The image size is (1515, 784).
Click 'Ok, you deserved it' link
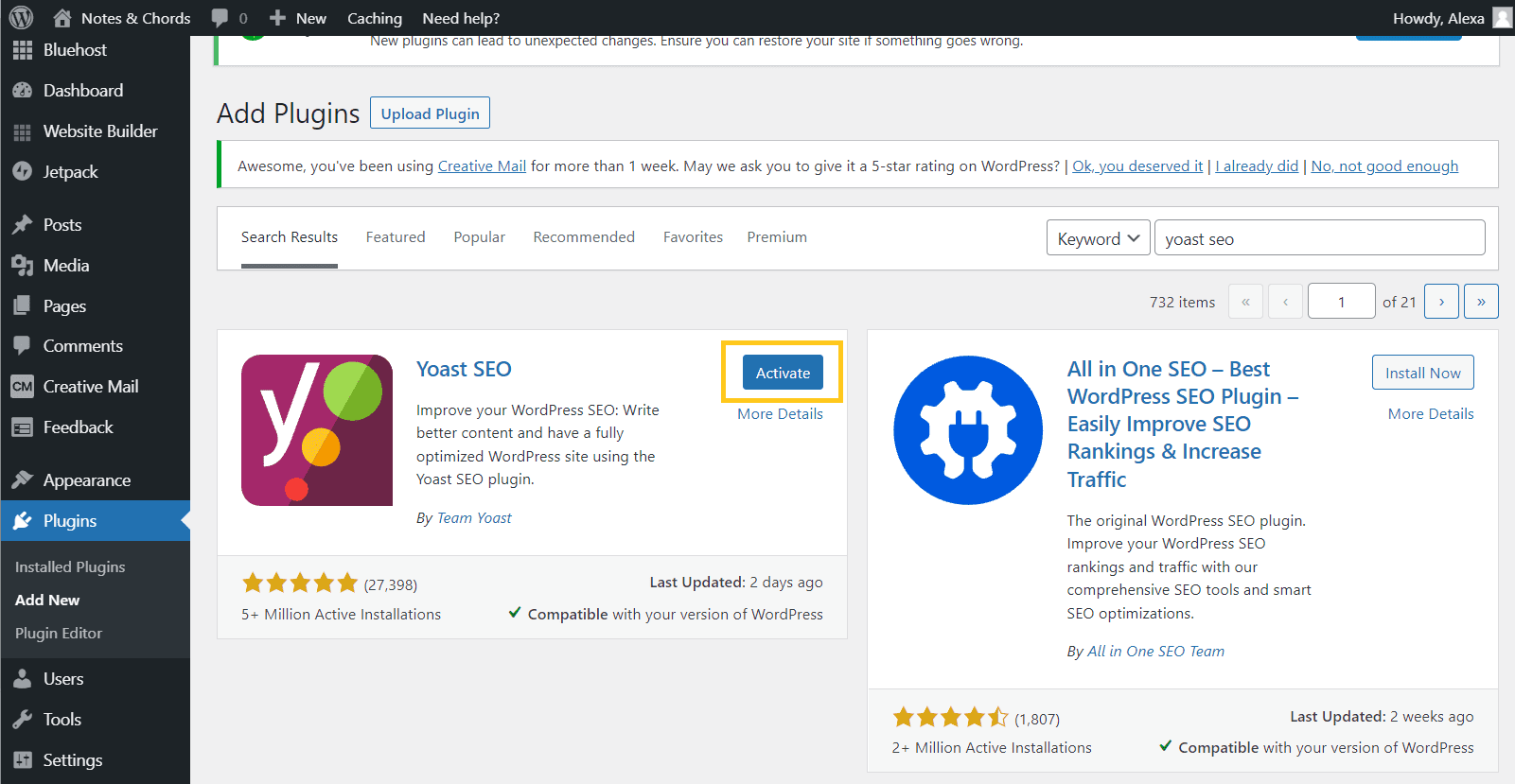1137,166
